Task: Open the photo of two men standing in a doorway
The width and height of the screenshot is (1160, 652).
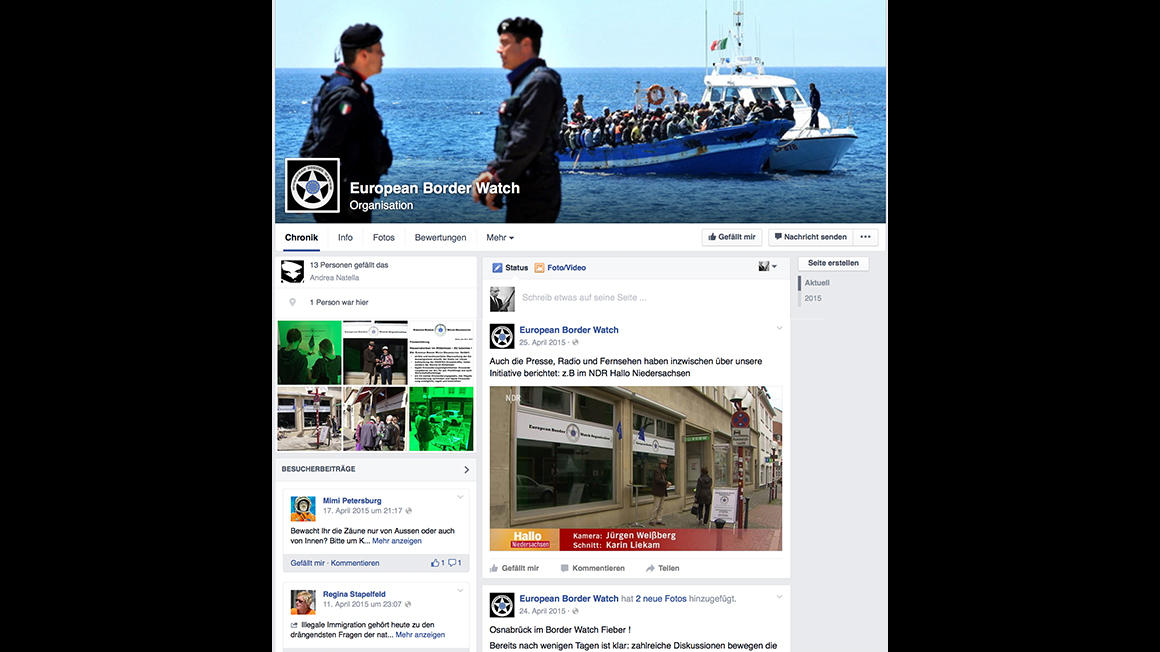Action: [375, 352]
